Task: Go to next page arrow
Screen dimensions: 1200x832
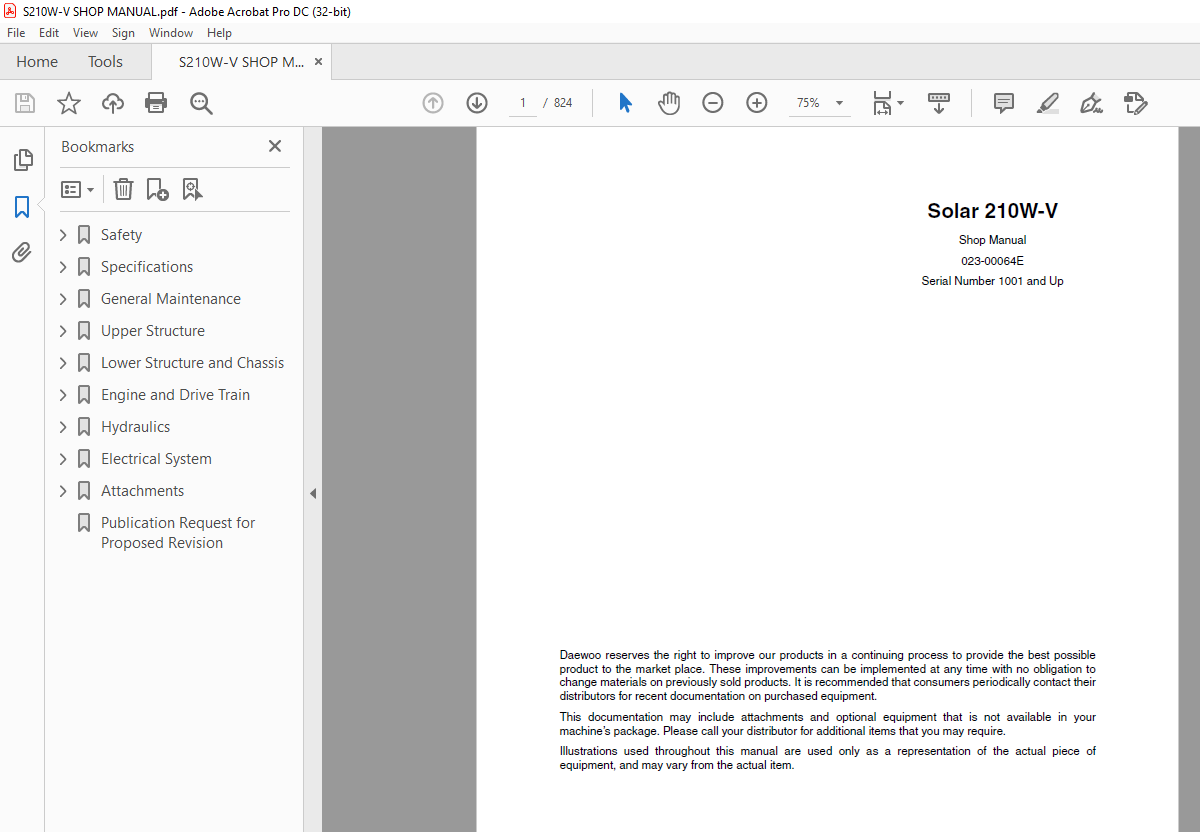Action: click(477, 103)
